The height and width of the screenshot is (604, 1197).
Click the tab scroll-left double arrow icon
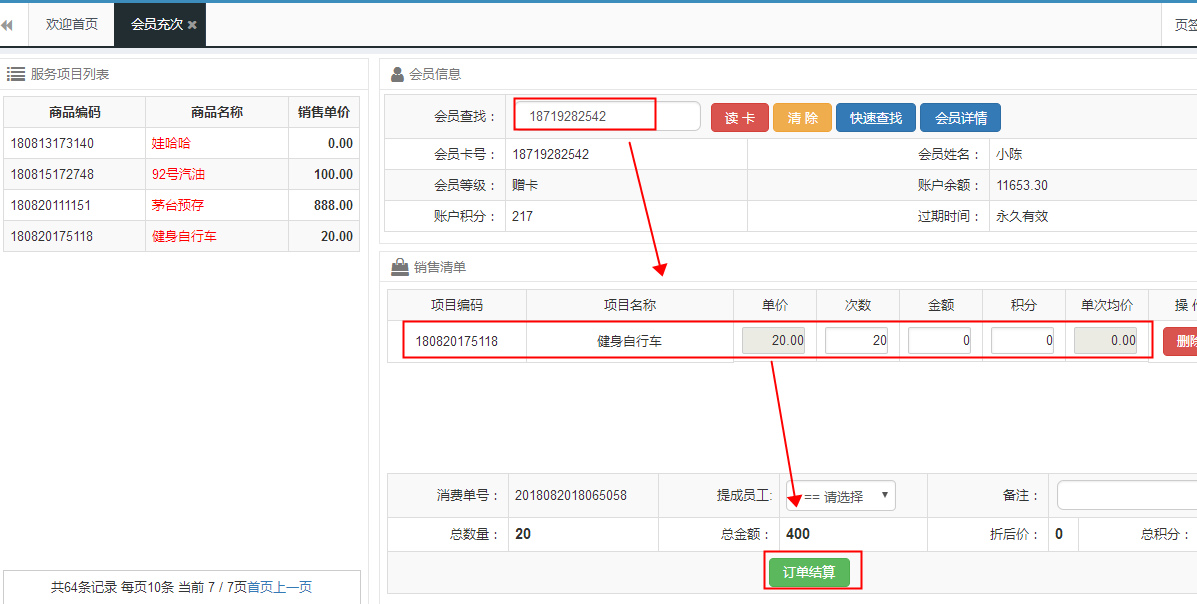(7, 25)
